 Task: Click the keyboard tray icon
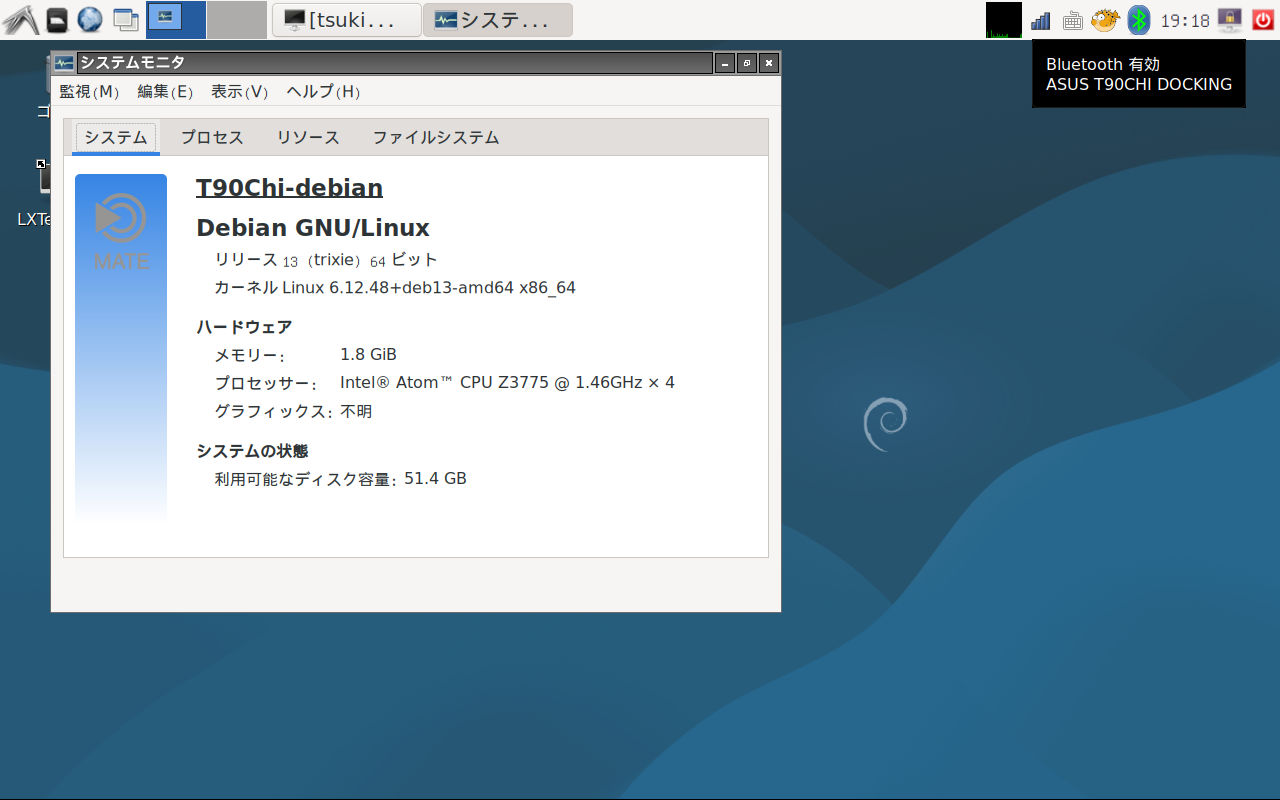1072,20
